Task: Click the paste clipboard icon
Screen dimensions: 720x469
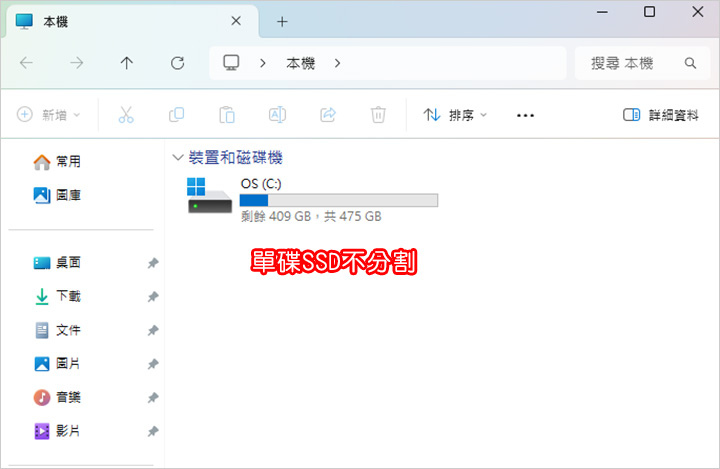Action: pos(227,115)
